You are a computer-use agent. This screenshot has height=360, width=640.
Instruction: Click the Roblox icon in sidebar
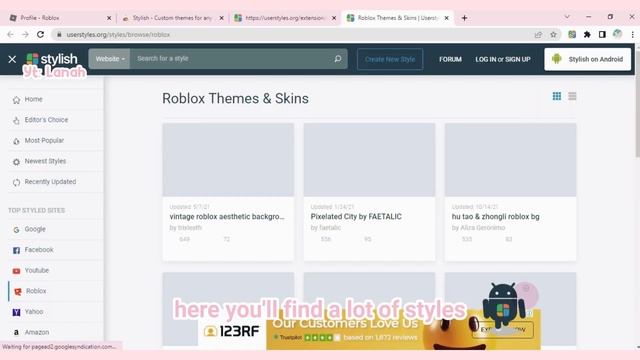coord(18,291)
